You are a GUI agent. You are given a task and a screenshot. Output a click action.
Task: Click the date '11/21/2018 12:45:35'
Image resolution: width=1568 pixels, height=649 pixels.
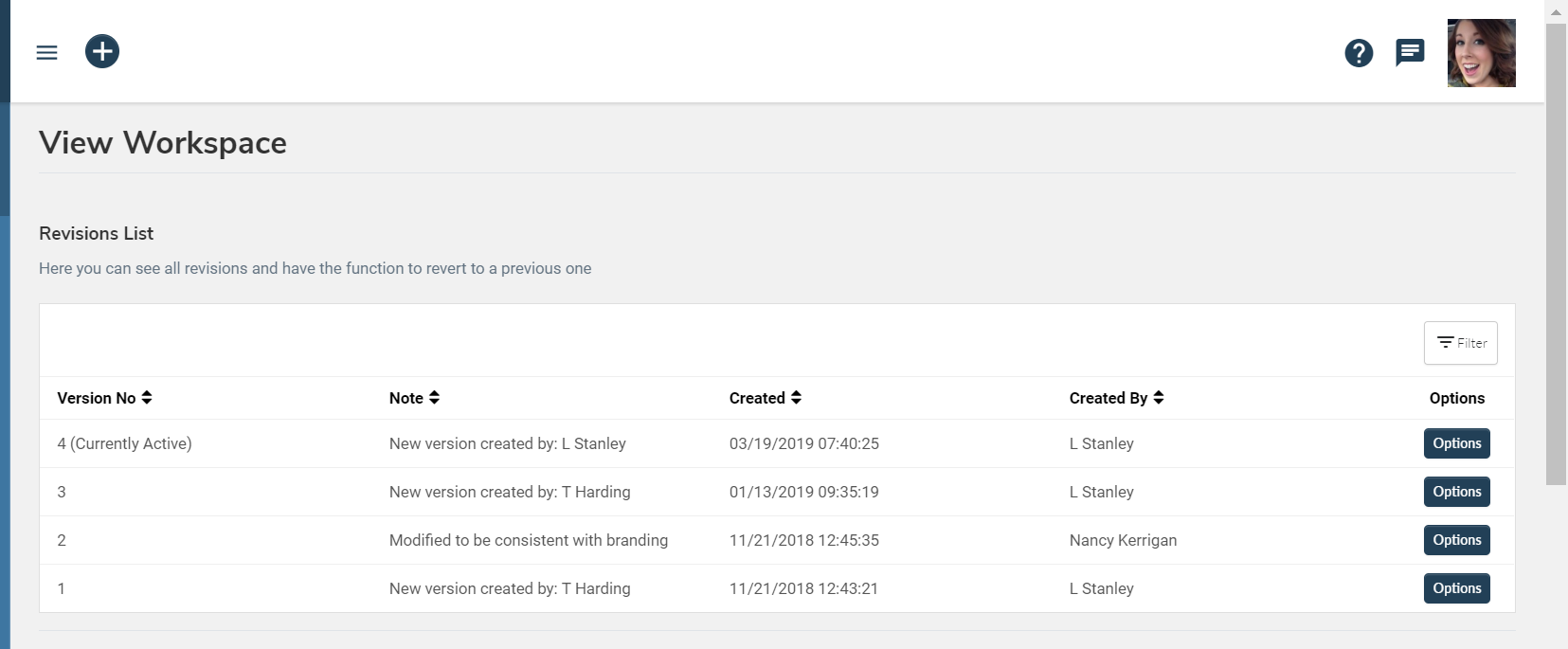(804, 540)
